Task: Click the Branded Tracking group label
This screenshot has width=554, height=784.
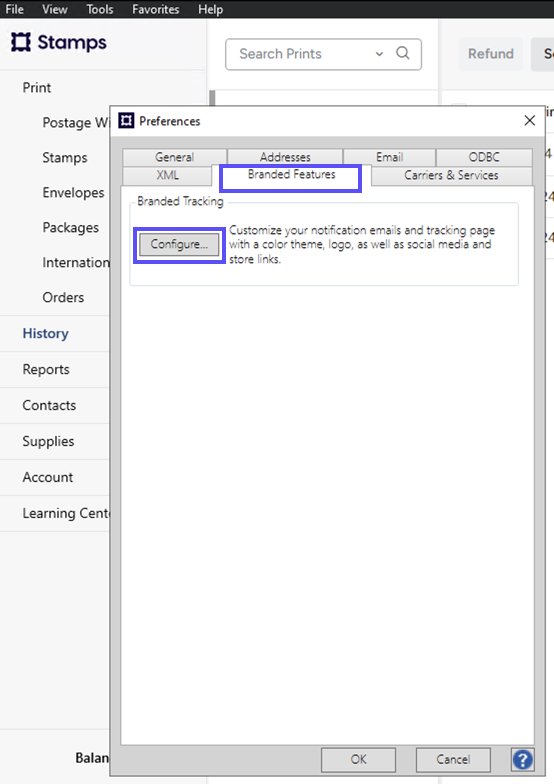Action: coord(180,201)
